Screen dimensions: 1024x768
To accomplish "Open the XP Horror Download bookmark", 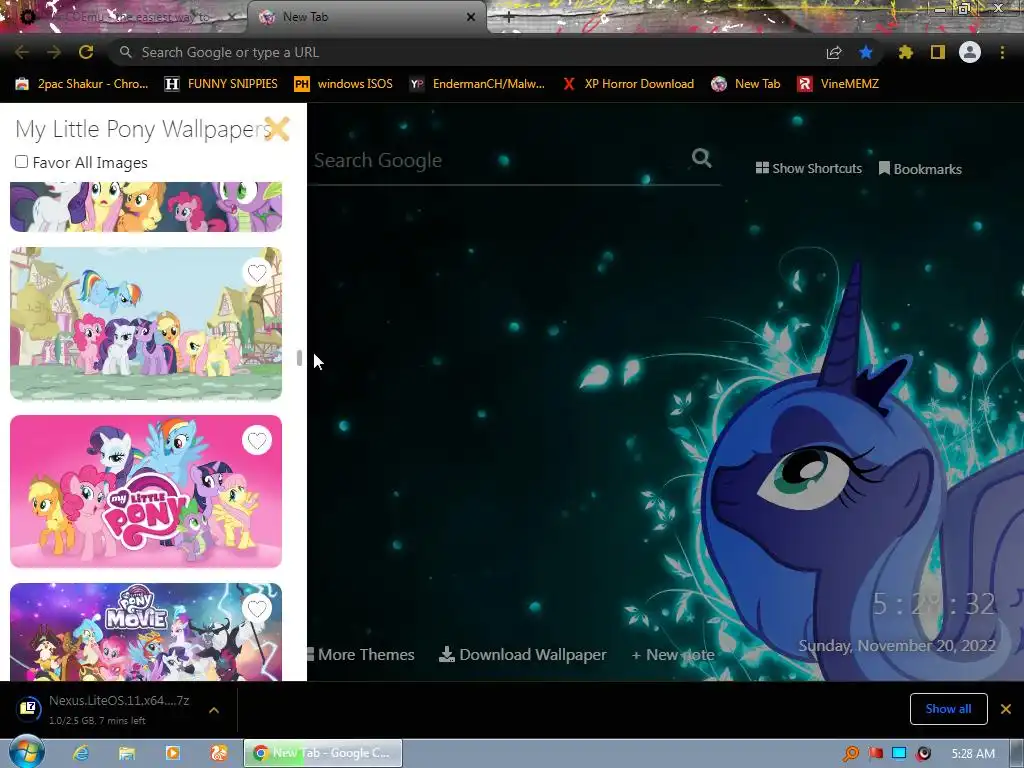I will [x=628, y=84].
